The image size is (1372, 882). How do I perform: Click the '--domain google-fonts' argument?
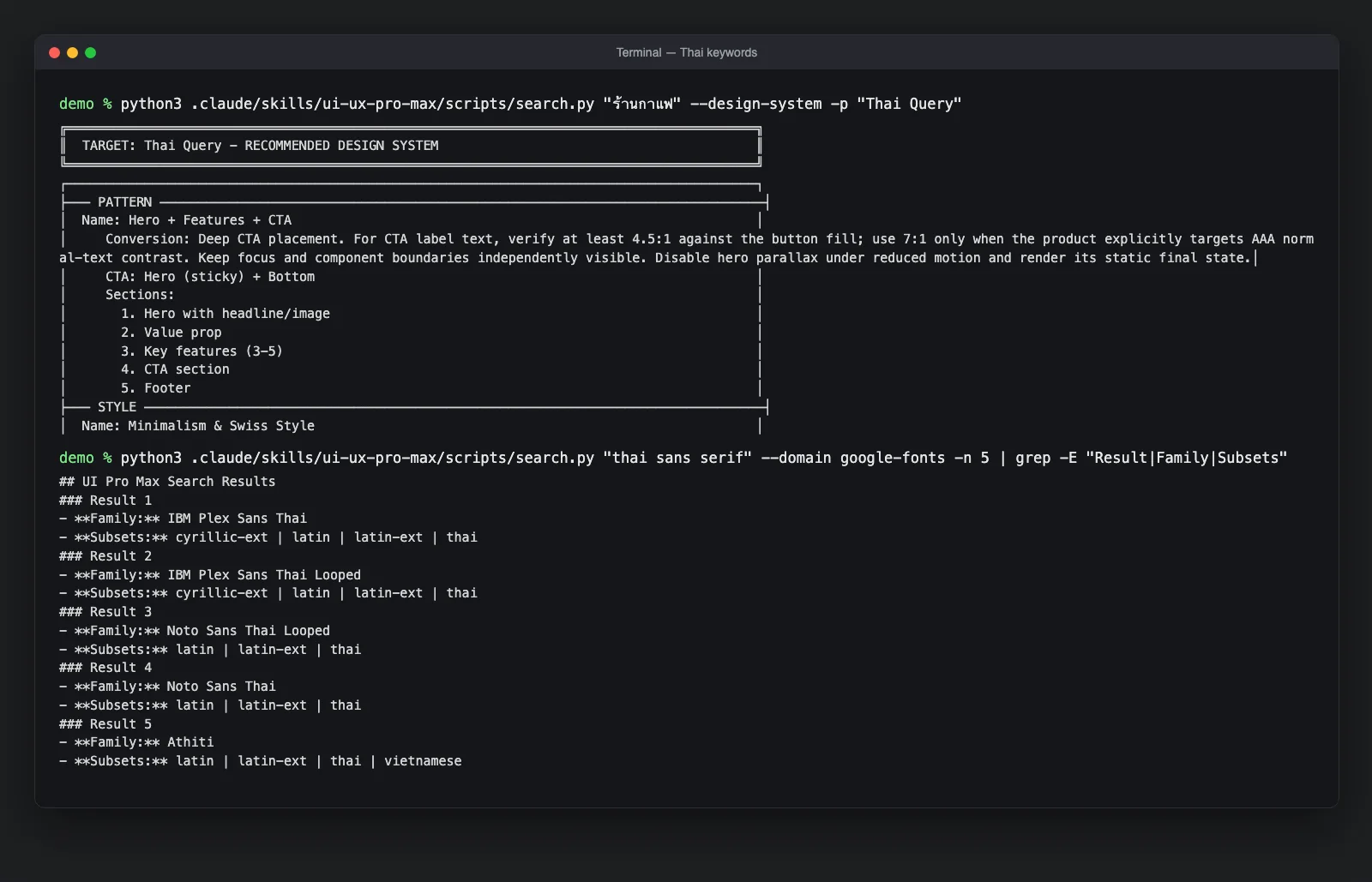[x=853, y=458]
